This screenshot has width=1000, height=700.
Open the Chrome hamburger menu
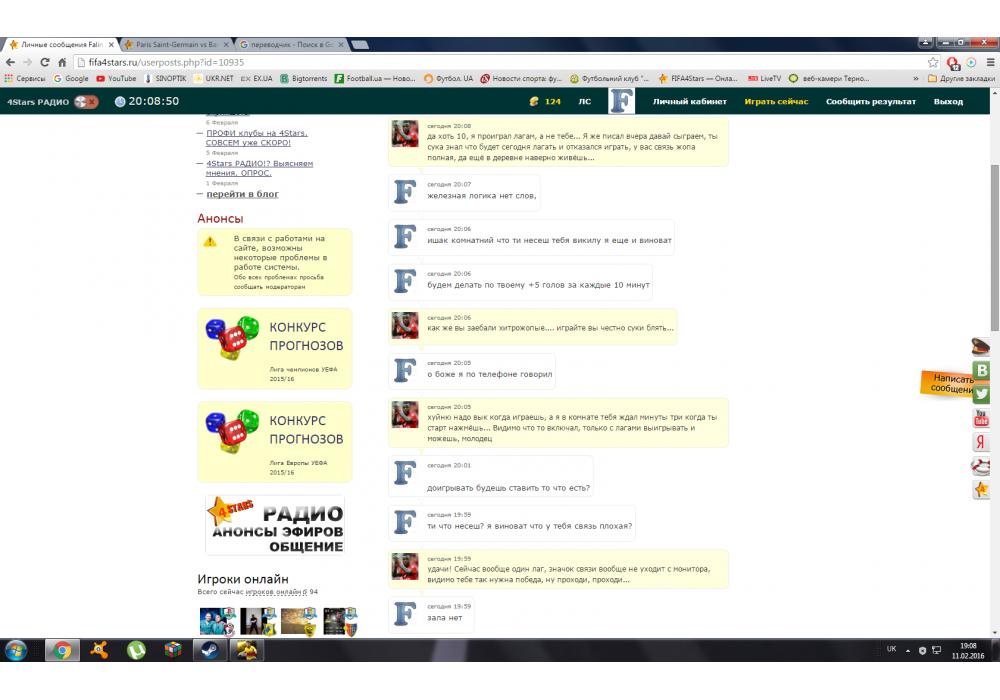(x=989, y=61)
